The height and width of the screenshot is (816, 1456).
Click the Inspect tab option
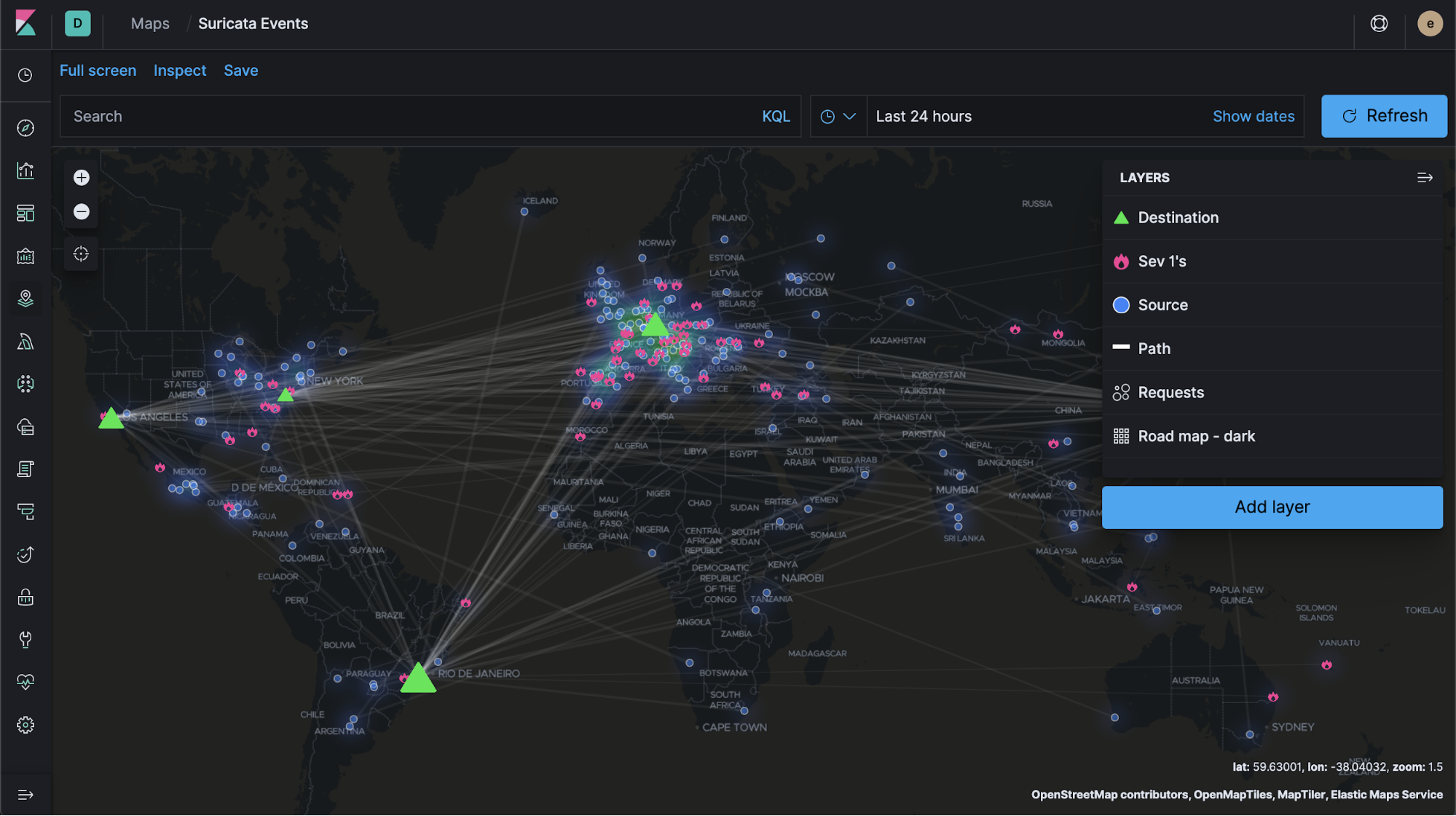(180, 71)
